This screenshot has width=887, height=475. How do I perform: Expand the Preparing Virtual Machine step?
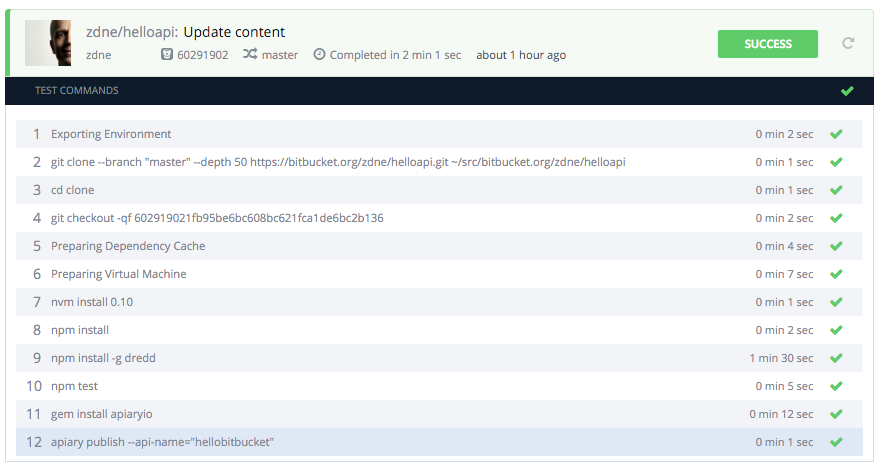pos(440,274)
